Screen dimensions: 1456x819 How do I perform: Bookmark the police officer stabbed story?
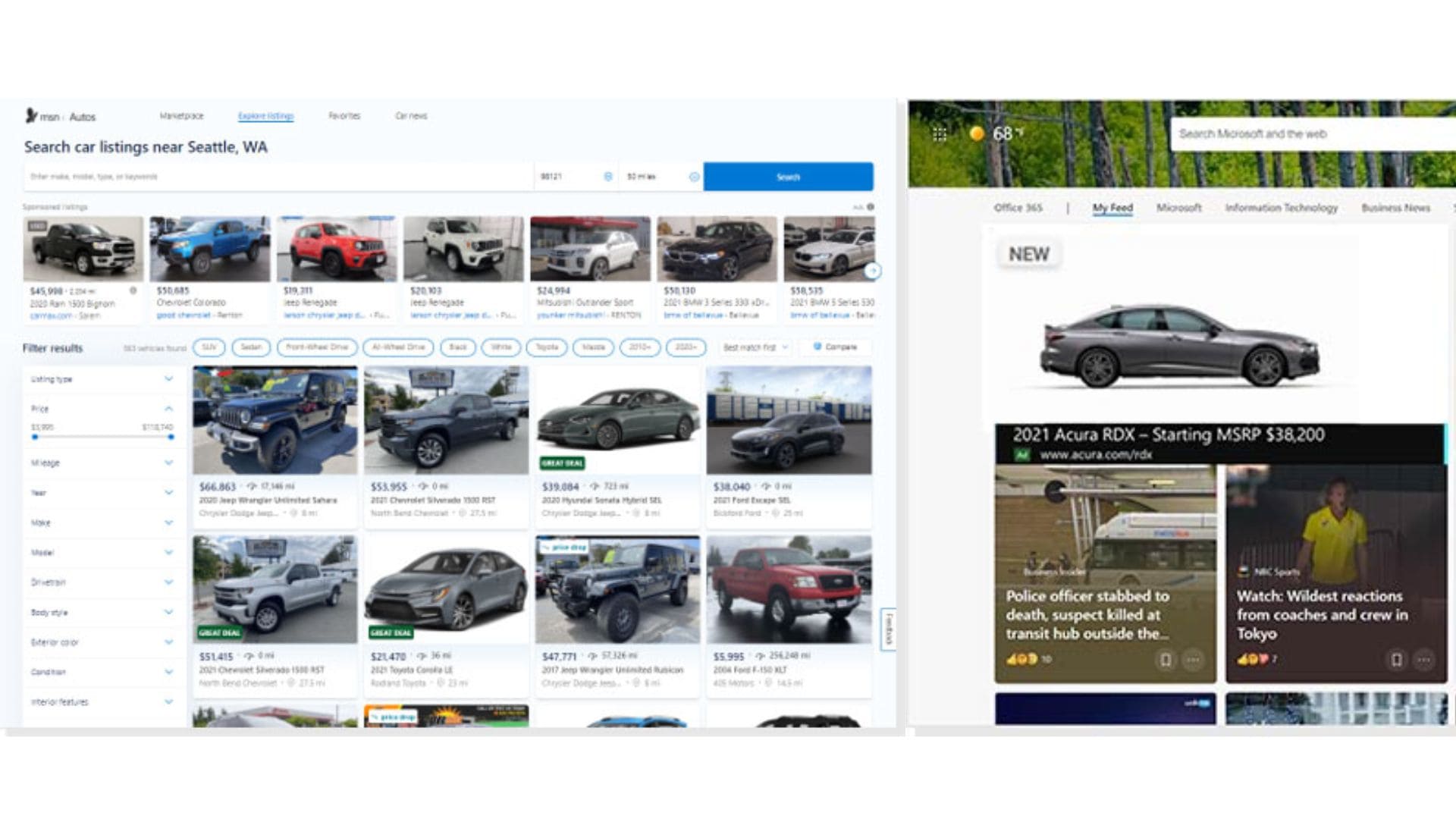(1166, 660)
